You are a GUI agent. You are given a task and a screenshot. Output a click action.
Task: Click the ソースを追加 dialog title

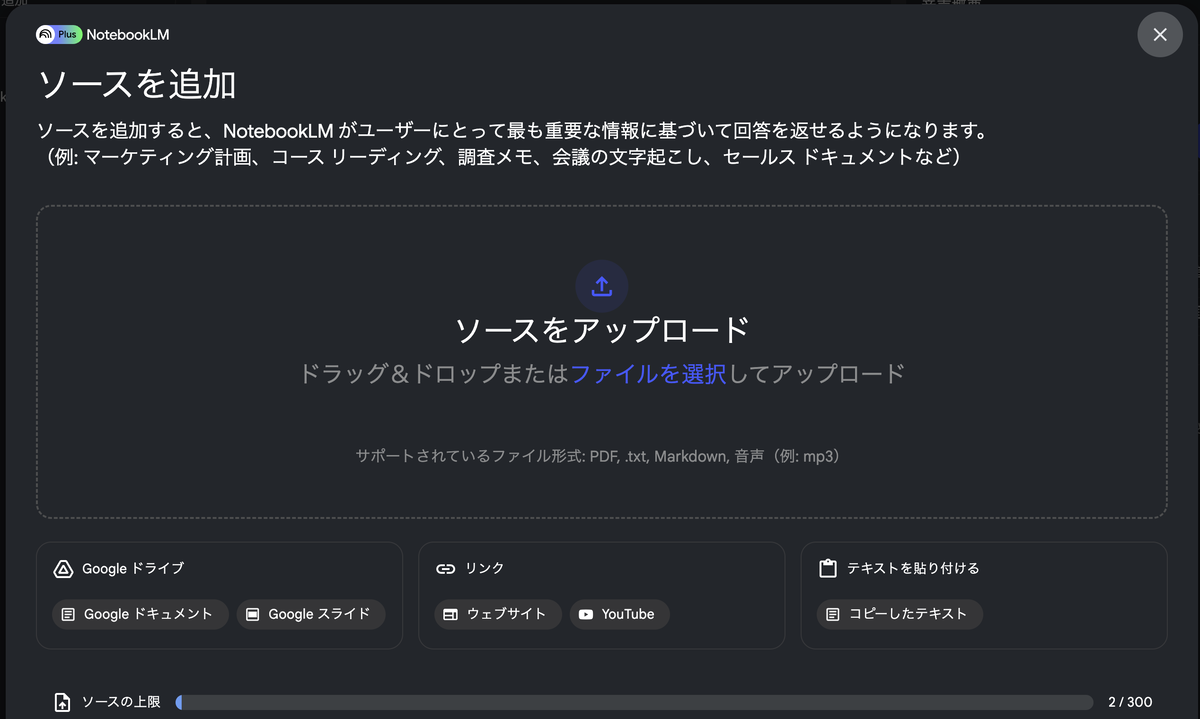pos(137,84)
